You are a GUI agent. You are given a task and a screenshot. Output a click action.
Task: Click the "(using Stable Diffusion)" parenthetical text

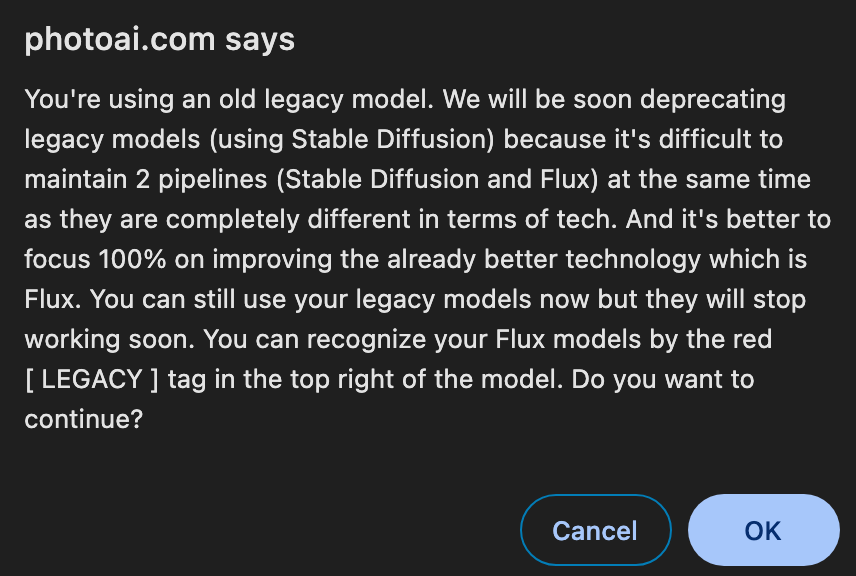[x=352, y=139]
